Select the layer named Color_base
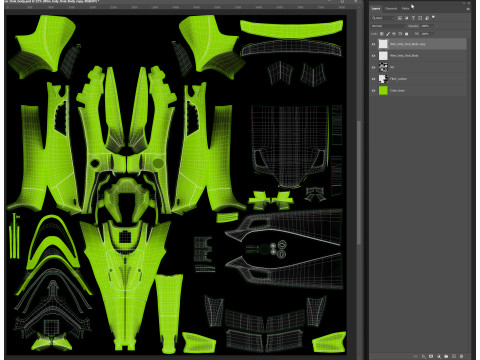The height and width of the screenshot is (360, 480). 397,91
